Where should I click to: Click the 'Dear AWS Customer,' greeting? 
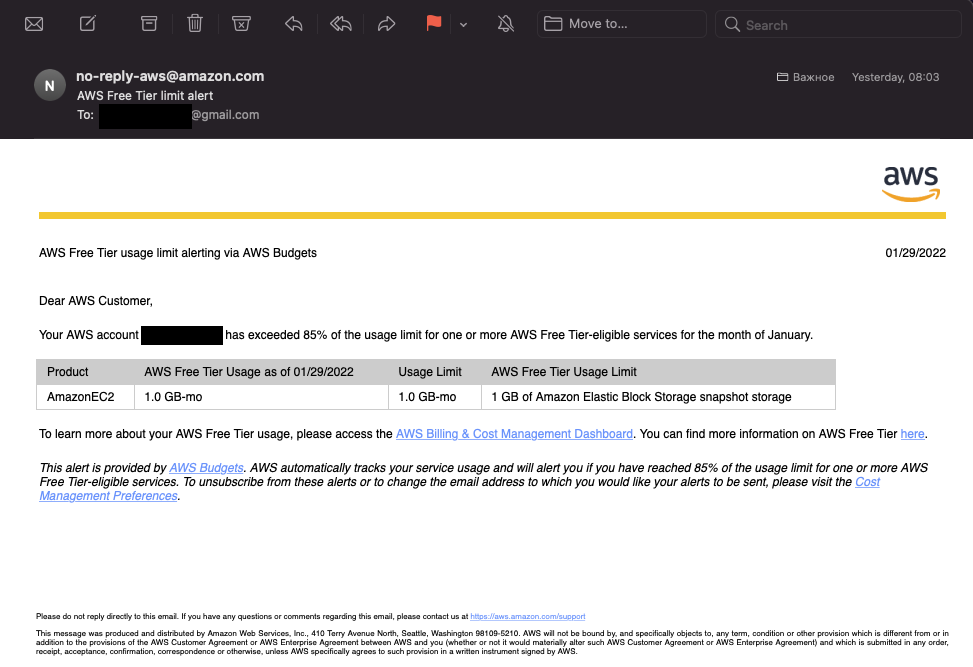point(96,301)
